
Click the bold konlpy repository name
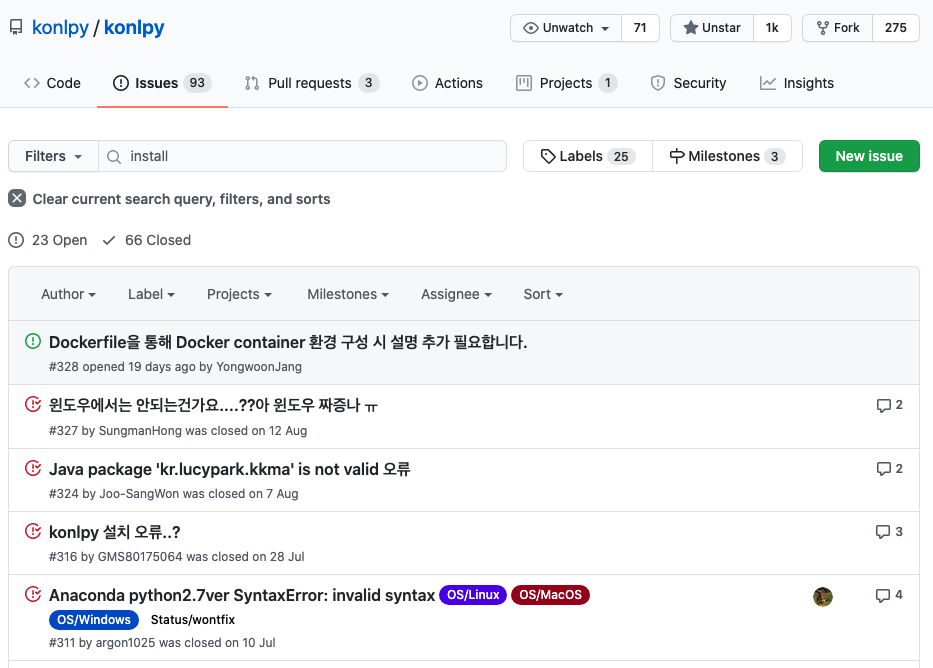pos(134,28)
